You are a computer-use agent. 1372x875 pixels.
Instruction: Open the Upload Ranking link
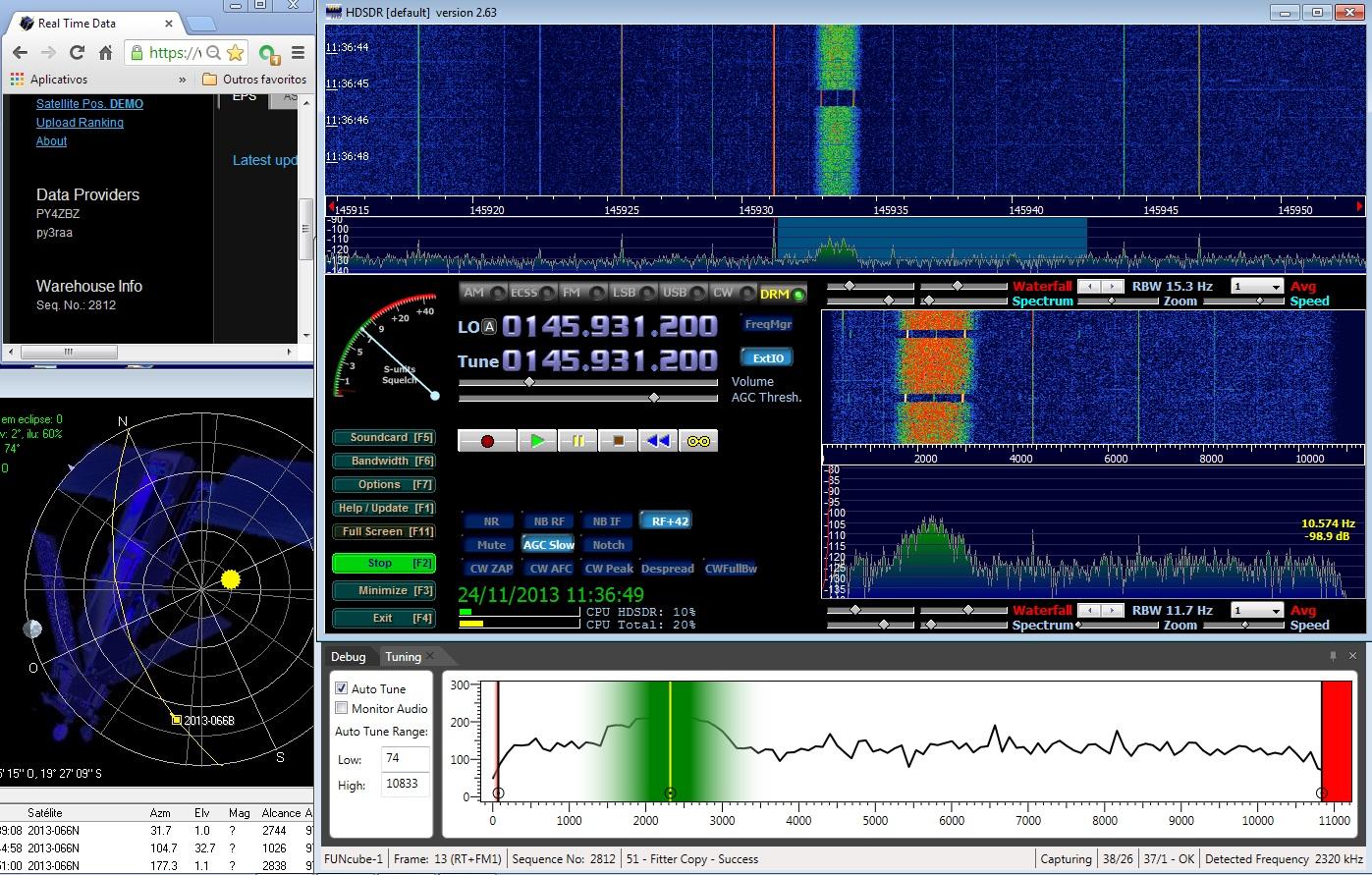coord(80,123)
